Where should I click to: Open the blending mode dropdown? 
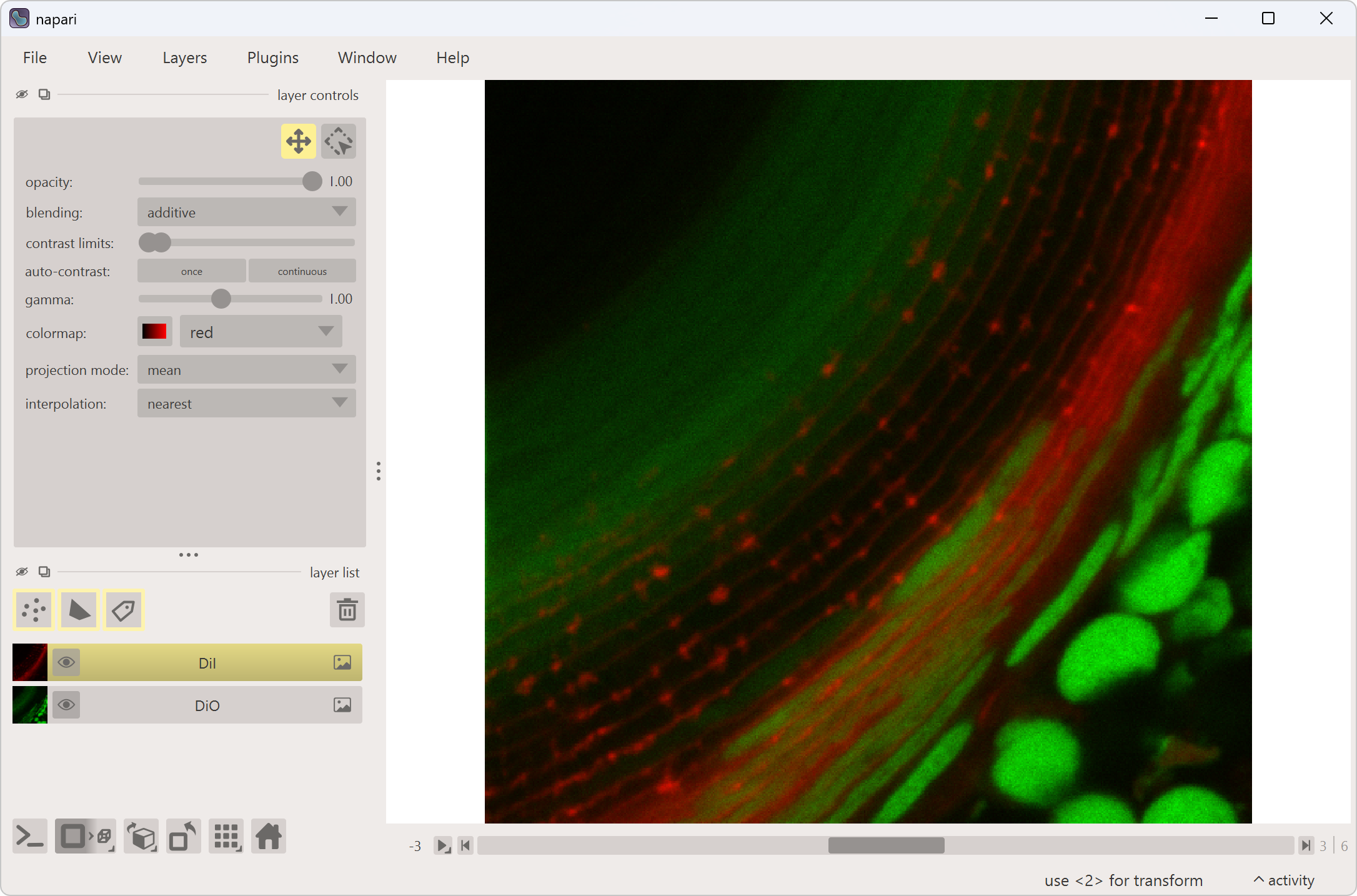[247, 212]
